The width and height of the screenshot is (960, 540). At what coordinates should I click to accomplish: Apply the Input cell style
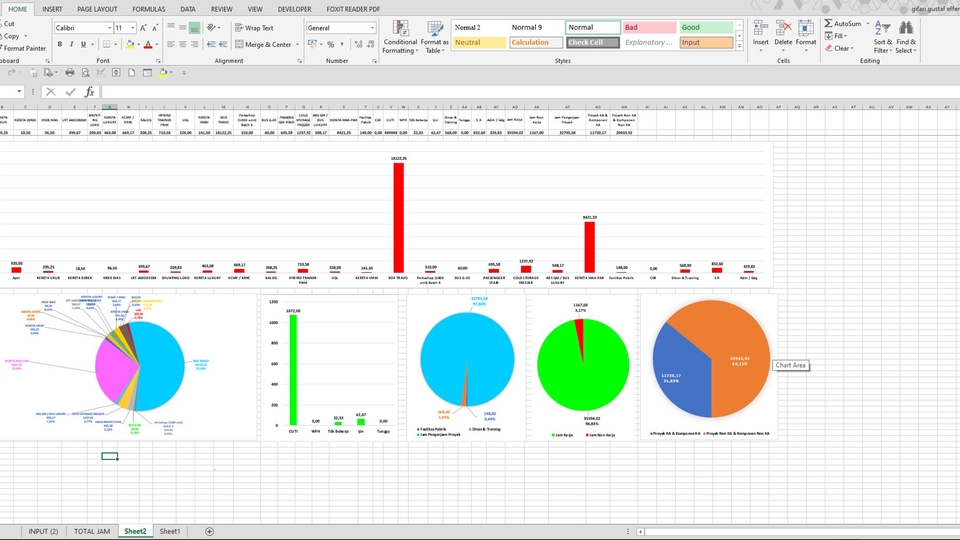point(706,42)
